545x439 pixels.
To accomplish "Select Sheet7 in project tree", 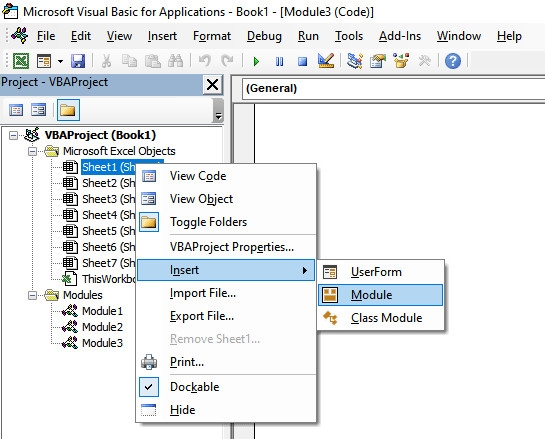I will 108,263.
